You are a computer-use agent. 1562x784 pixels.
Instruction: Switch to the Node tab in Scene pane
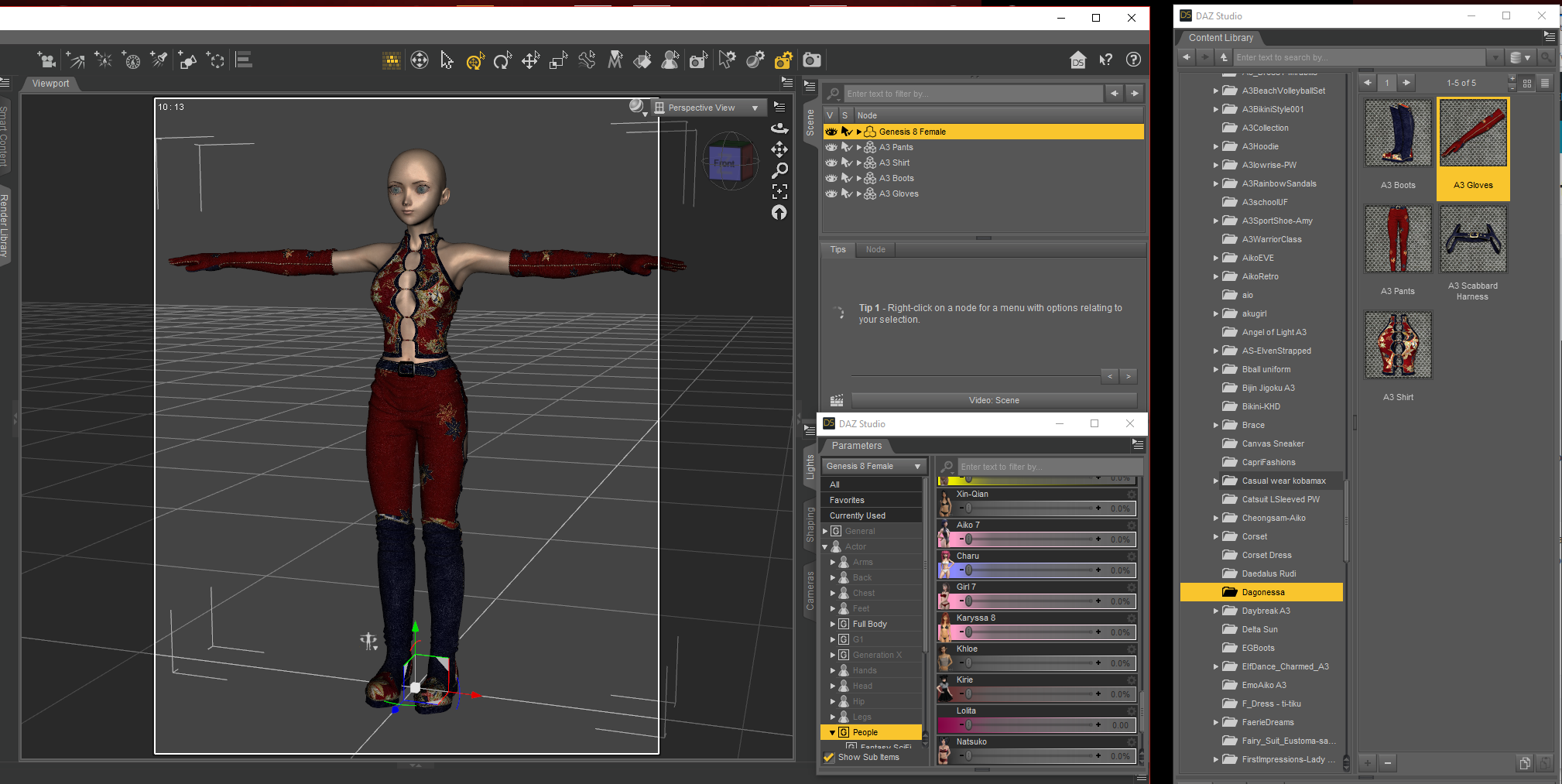(875, 249)
